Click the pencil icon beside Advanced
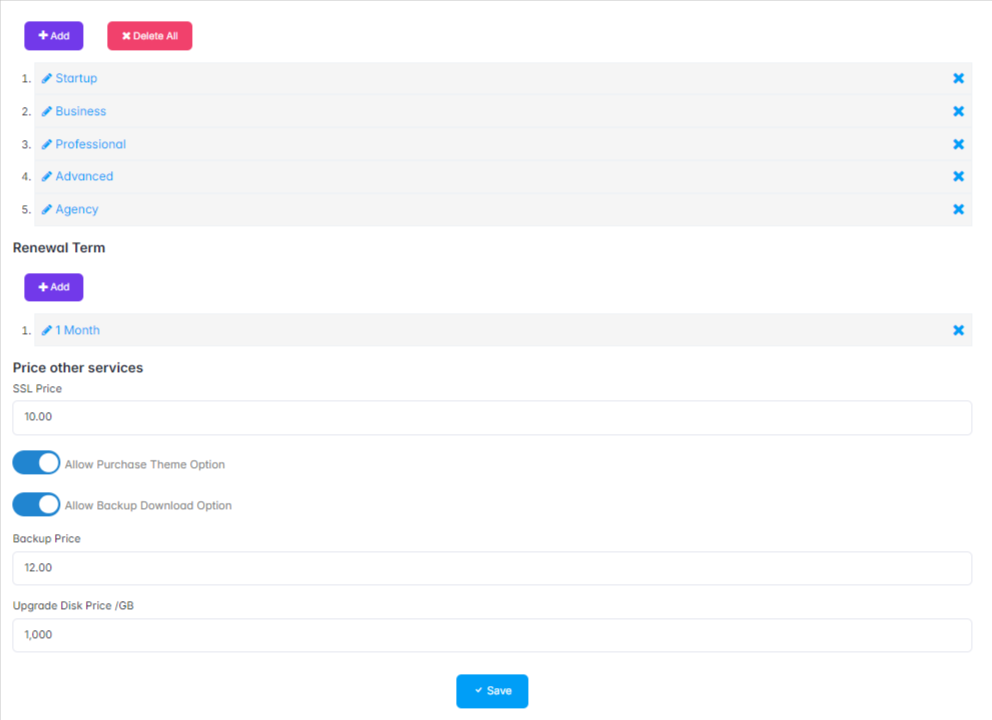The height and width of the screenshot is (720, 992). click(46, 176)
